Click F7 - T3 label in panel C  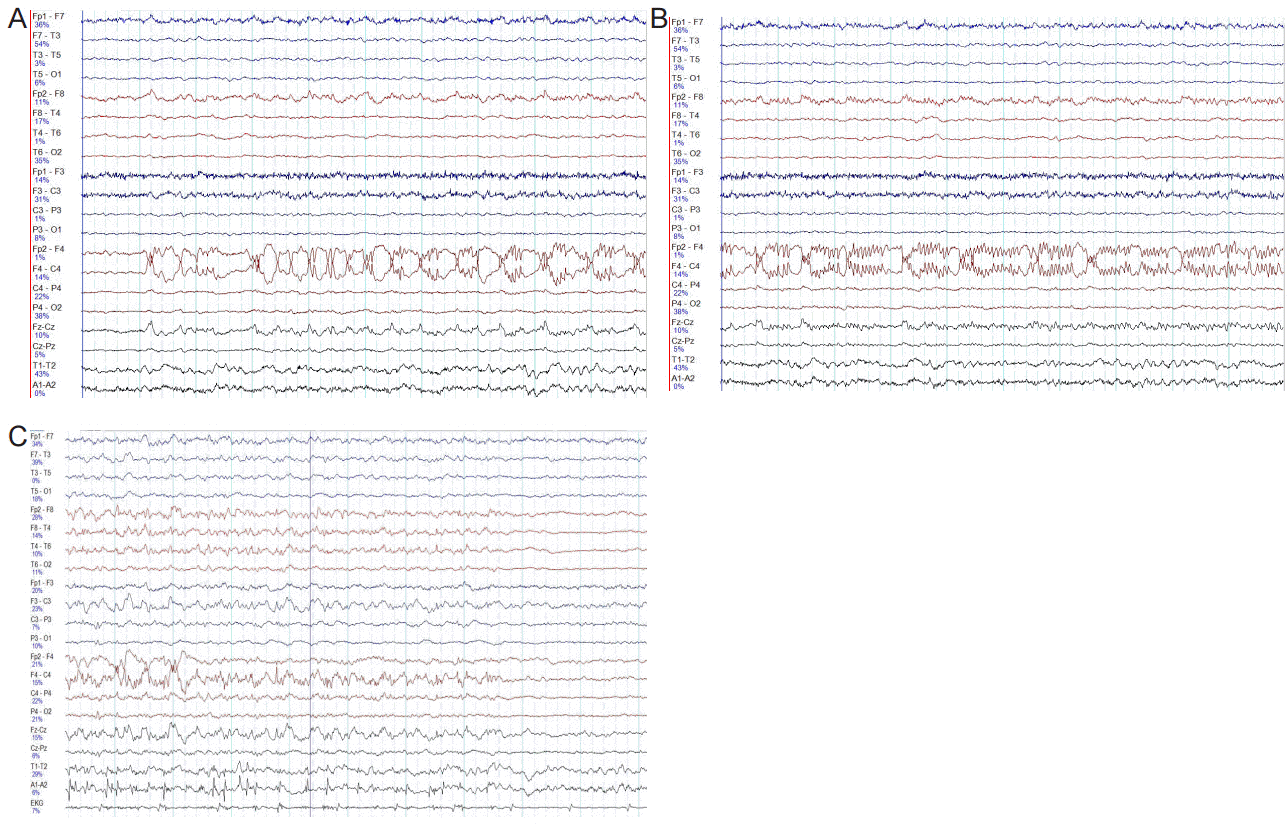42,455
